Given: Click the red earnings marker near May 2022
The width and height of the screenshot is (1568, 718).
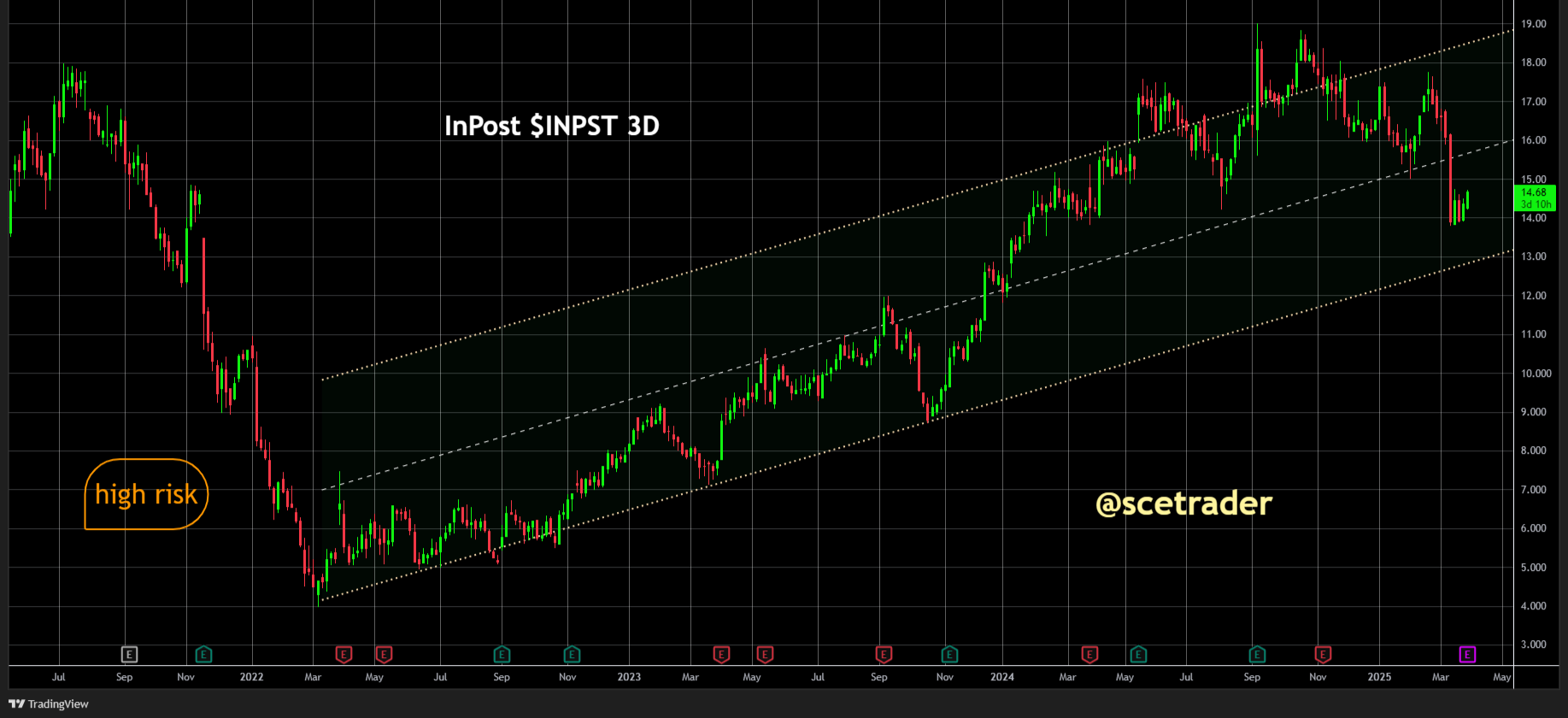Looking at the screenshot, I should click(385, 655).
